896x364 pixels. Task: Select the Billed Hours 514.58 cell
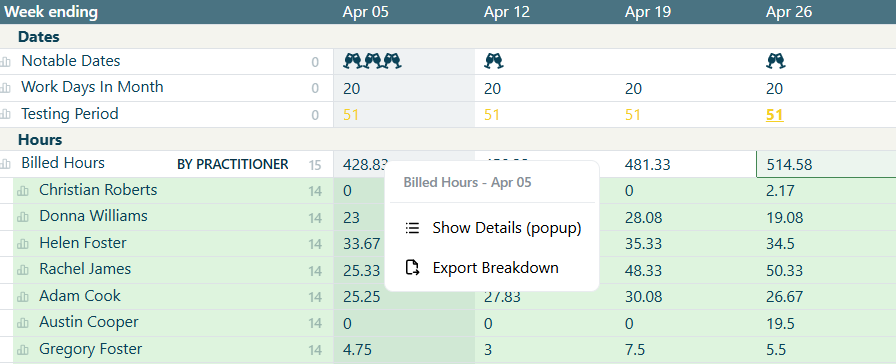[826, 165]
